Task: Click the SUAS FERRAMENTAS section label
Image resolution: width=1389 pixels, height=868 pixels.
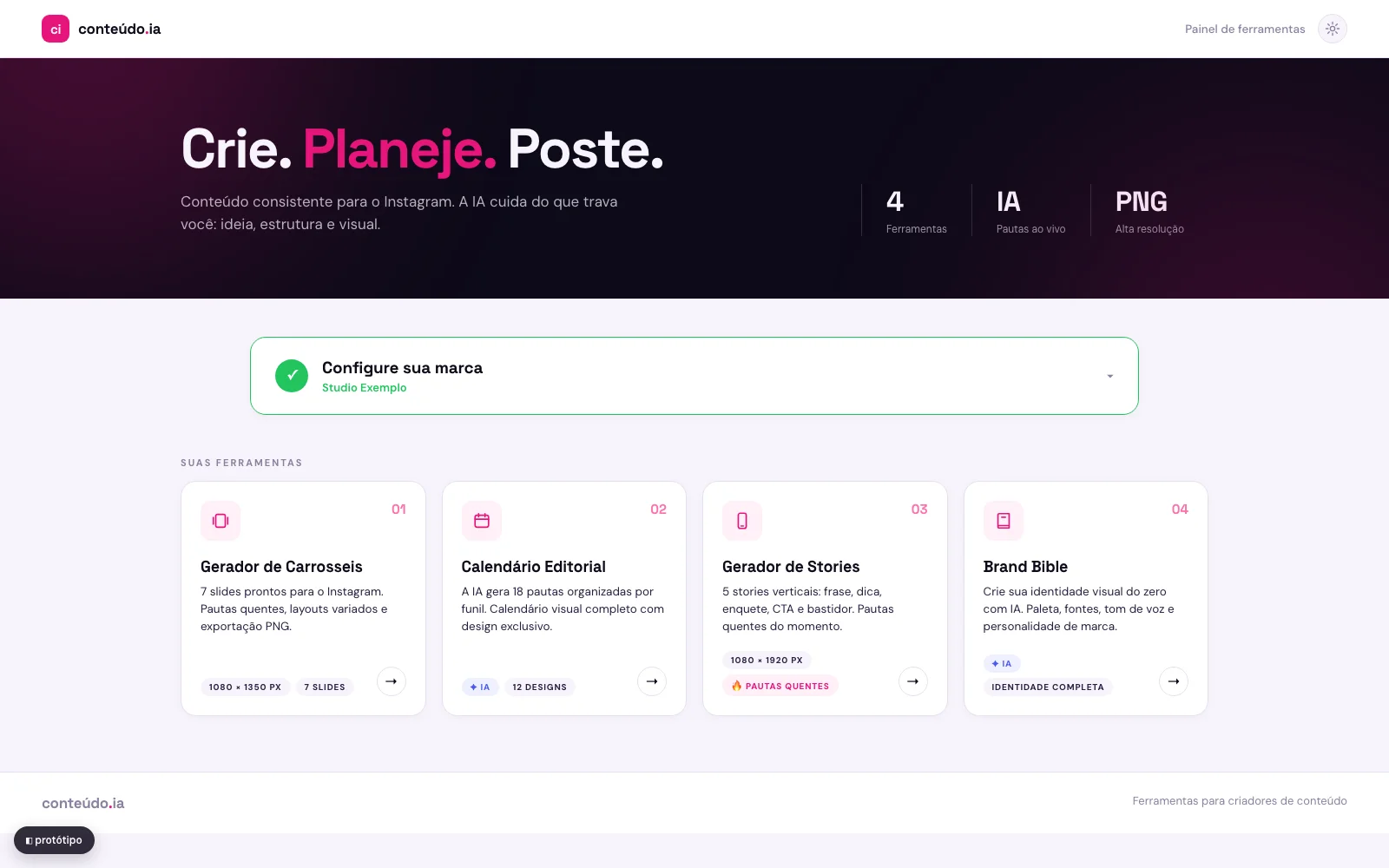Action: coord(241,463)
